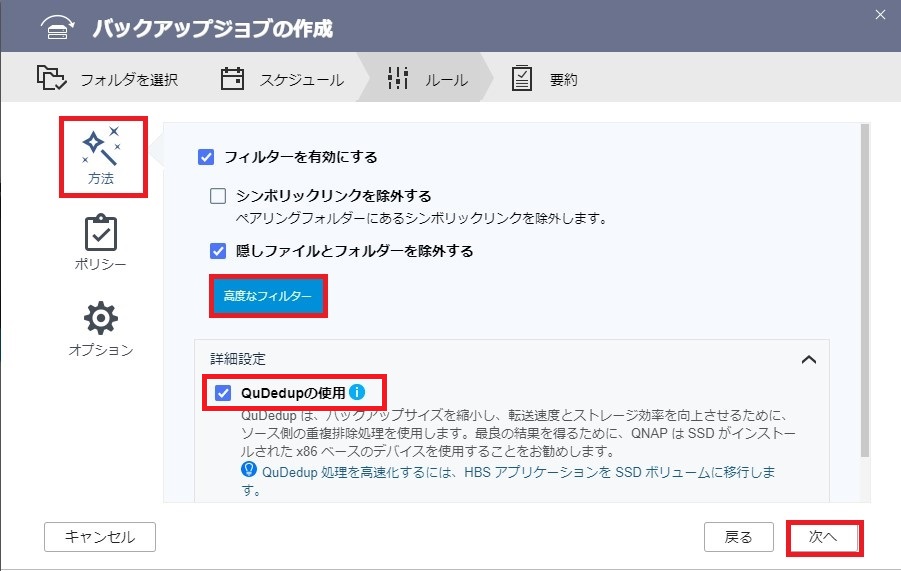
Task: Close the backup job dialog
Action: 880,15
